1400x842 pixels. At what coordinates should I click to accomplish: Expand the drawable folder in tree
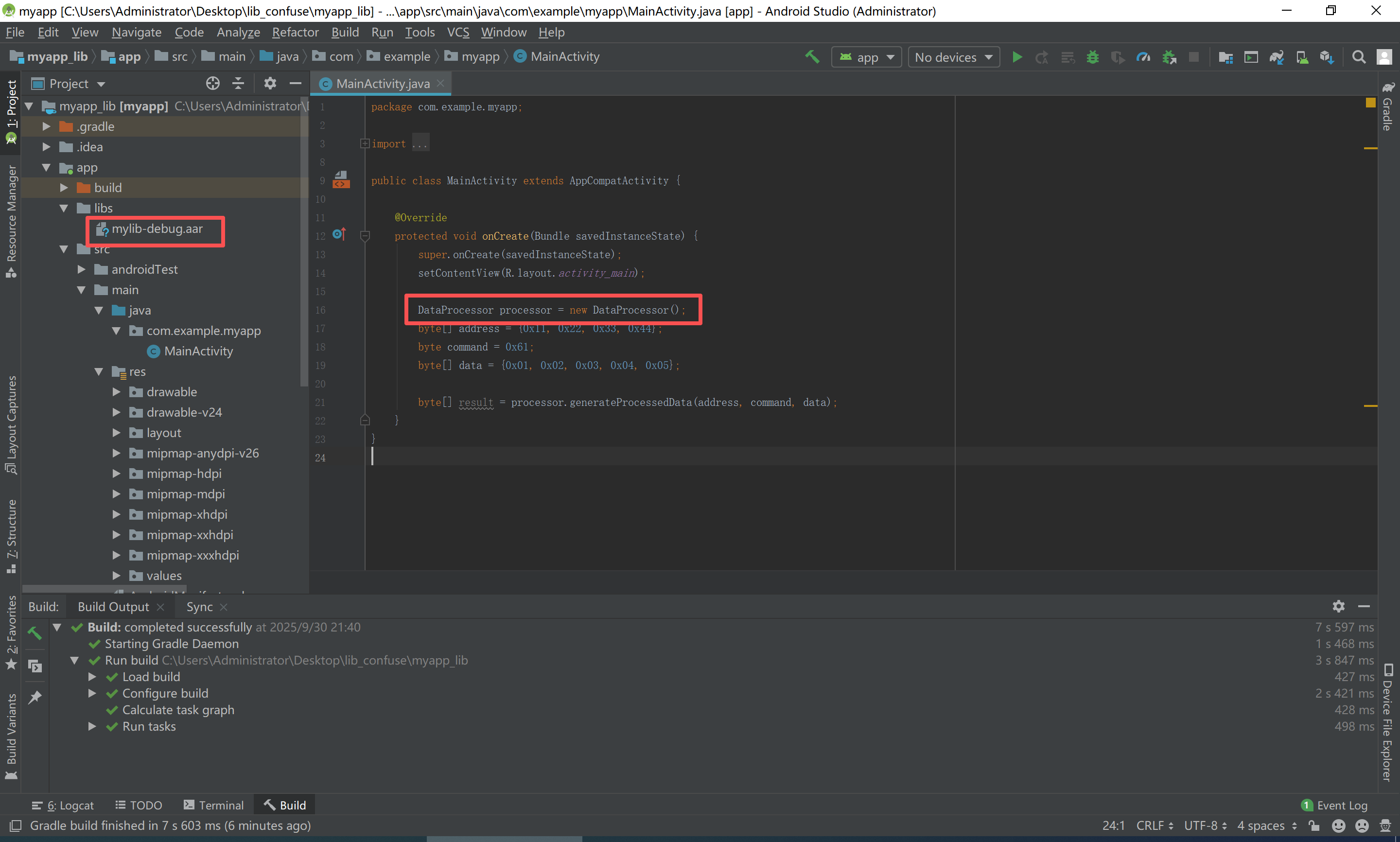tap(116, 392)
